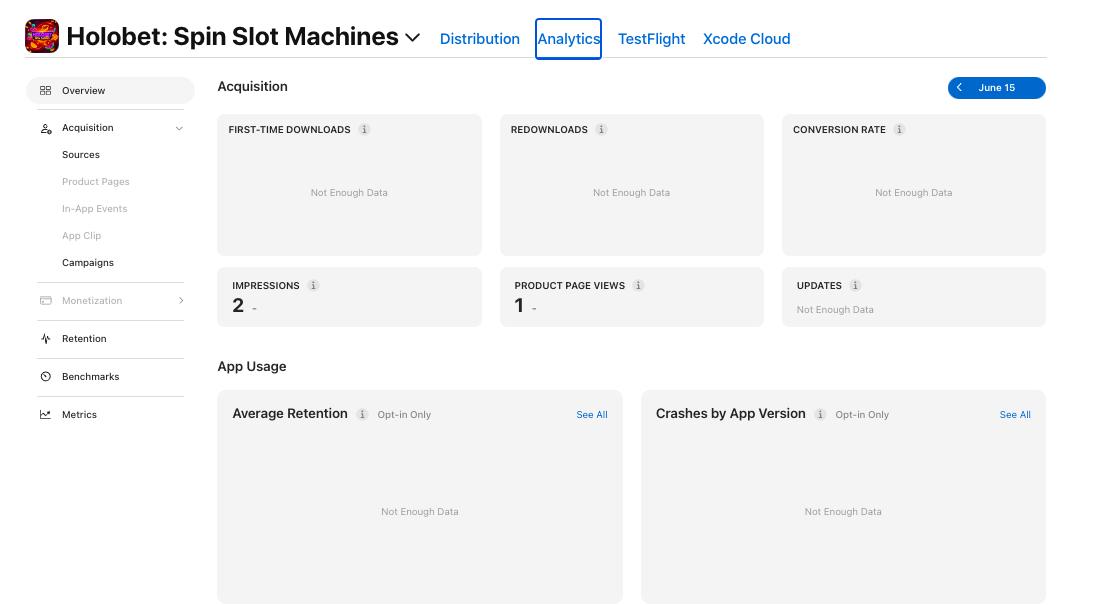Open App Clip in the sidebar
The image size is (1093, 605).
pyautogui.click(x=82, y=236)
